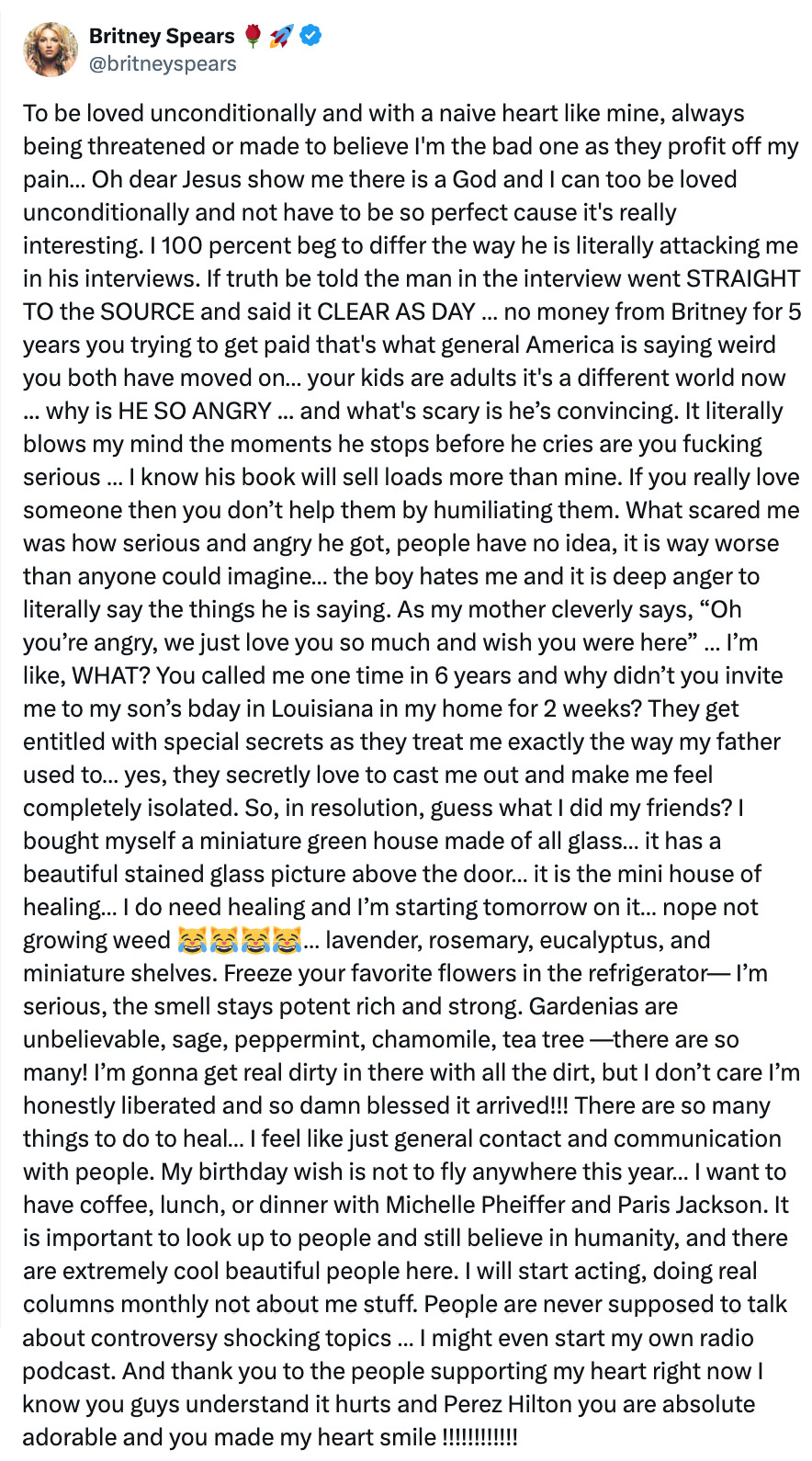Click the trailing exclamation marks at post end
Viewport: 812px width, 1461px height.
click(479, 1437)
